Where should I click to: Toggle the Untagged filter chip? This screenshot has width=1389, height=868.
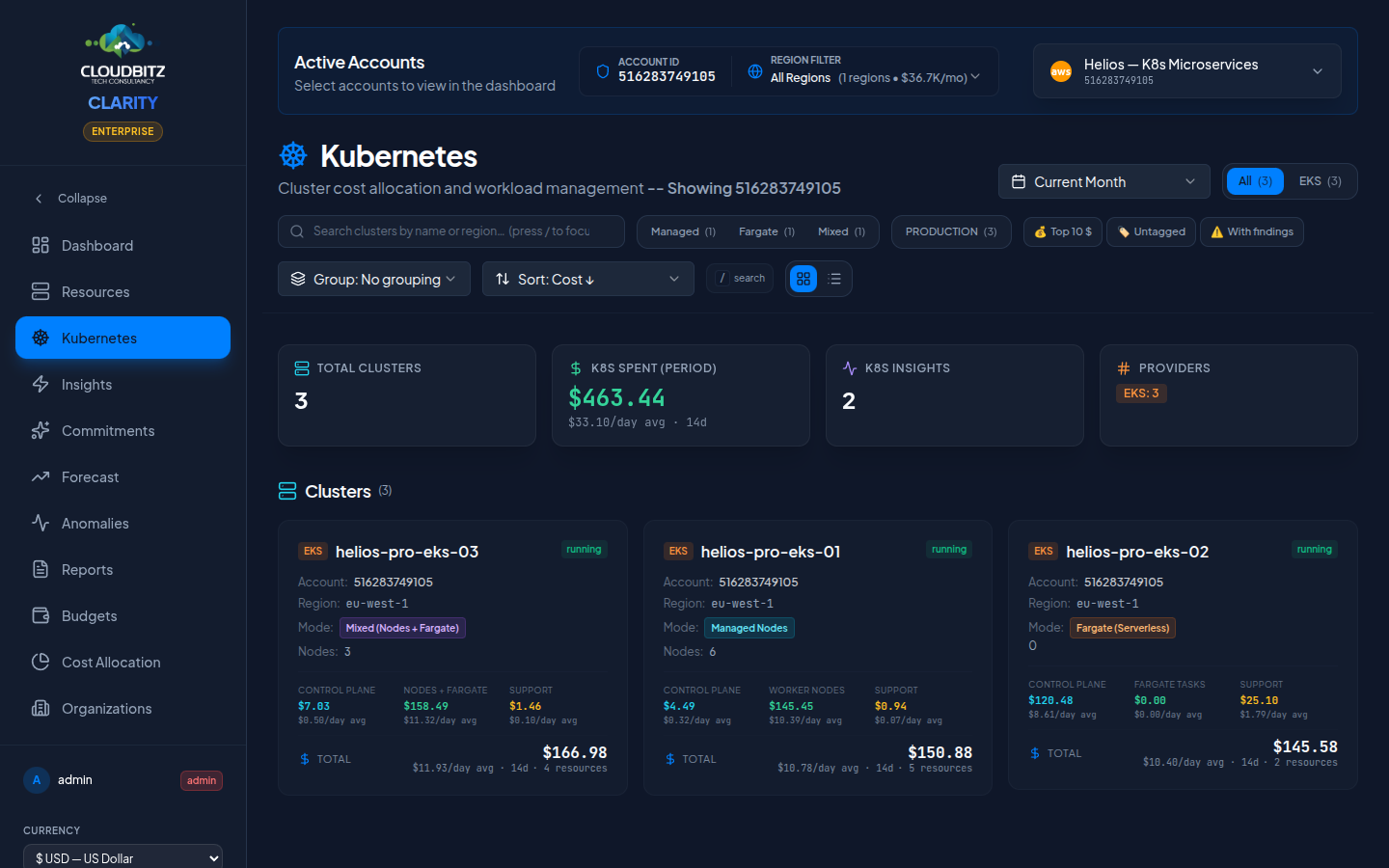point(1152,231)
